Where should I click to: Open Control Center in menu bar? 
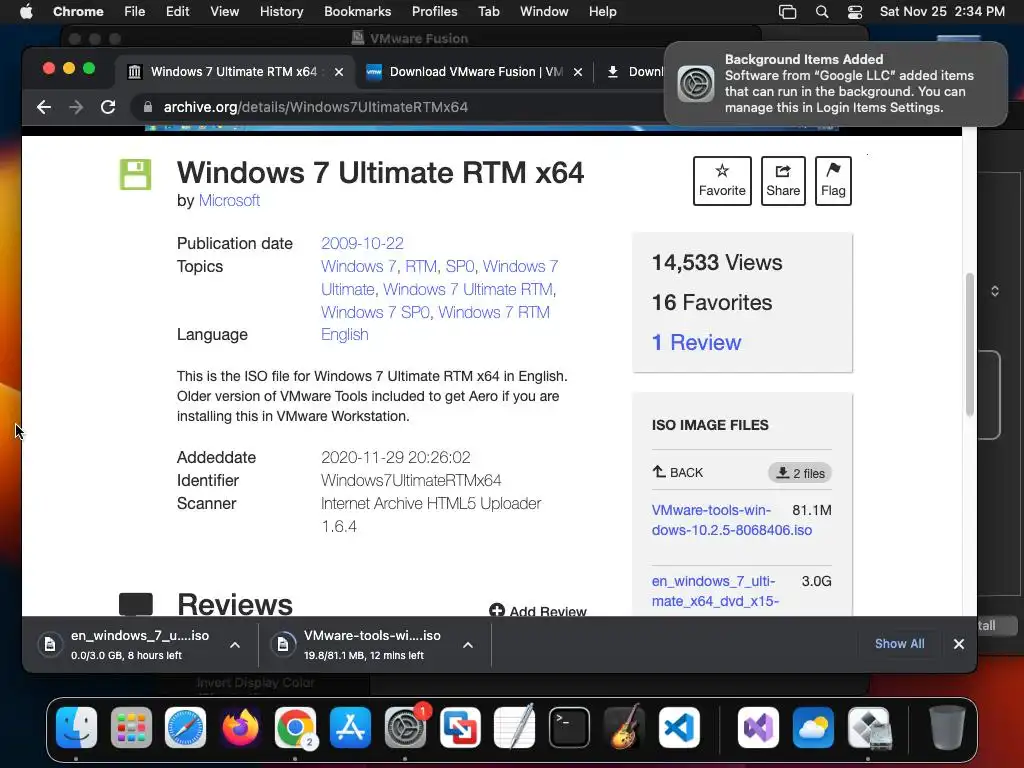pos(855,12)
